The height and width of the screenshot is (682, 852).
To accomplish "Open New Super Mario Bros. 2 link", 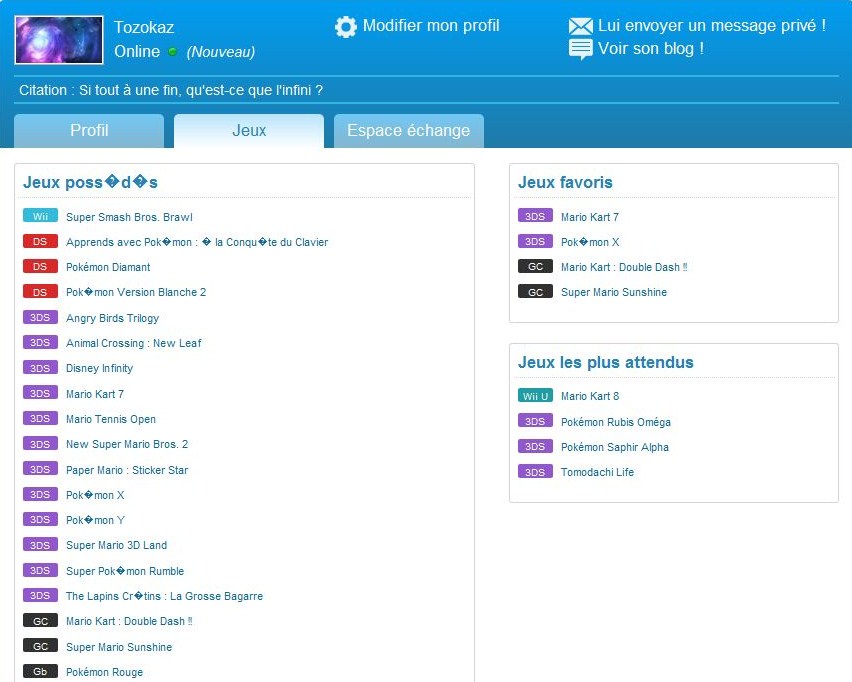I will [x=127, y=444].
